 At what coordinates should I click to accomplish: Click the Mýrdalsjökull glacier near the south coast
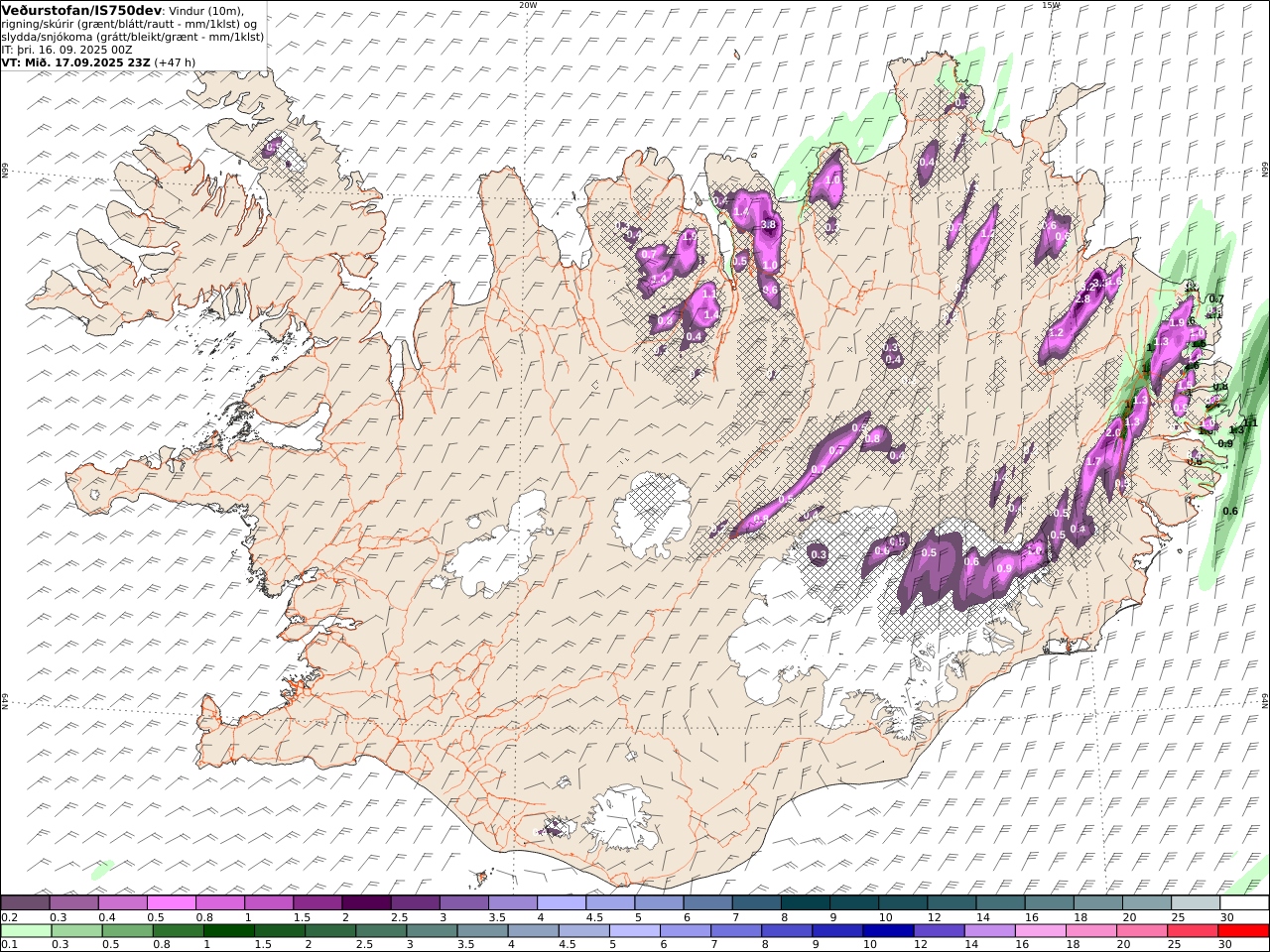[x=622, y=818]
